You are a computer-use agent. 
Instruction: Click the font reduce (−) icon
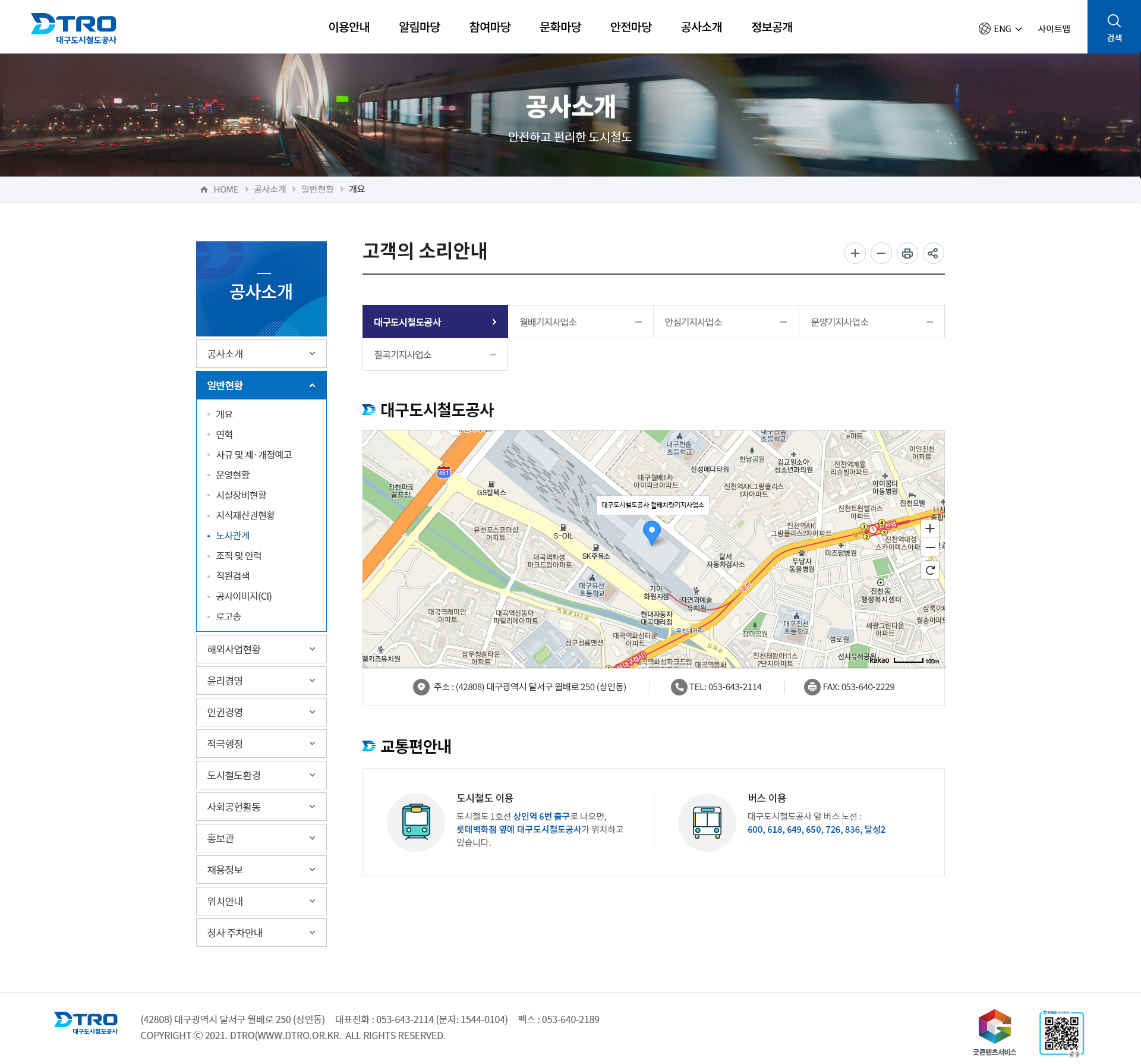(881, 253)
